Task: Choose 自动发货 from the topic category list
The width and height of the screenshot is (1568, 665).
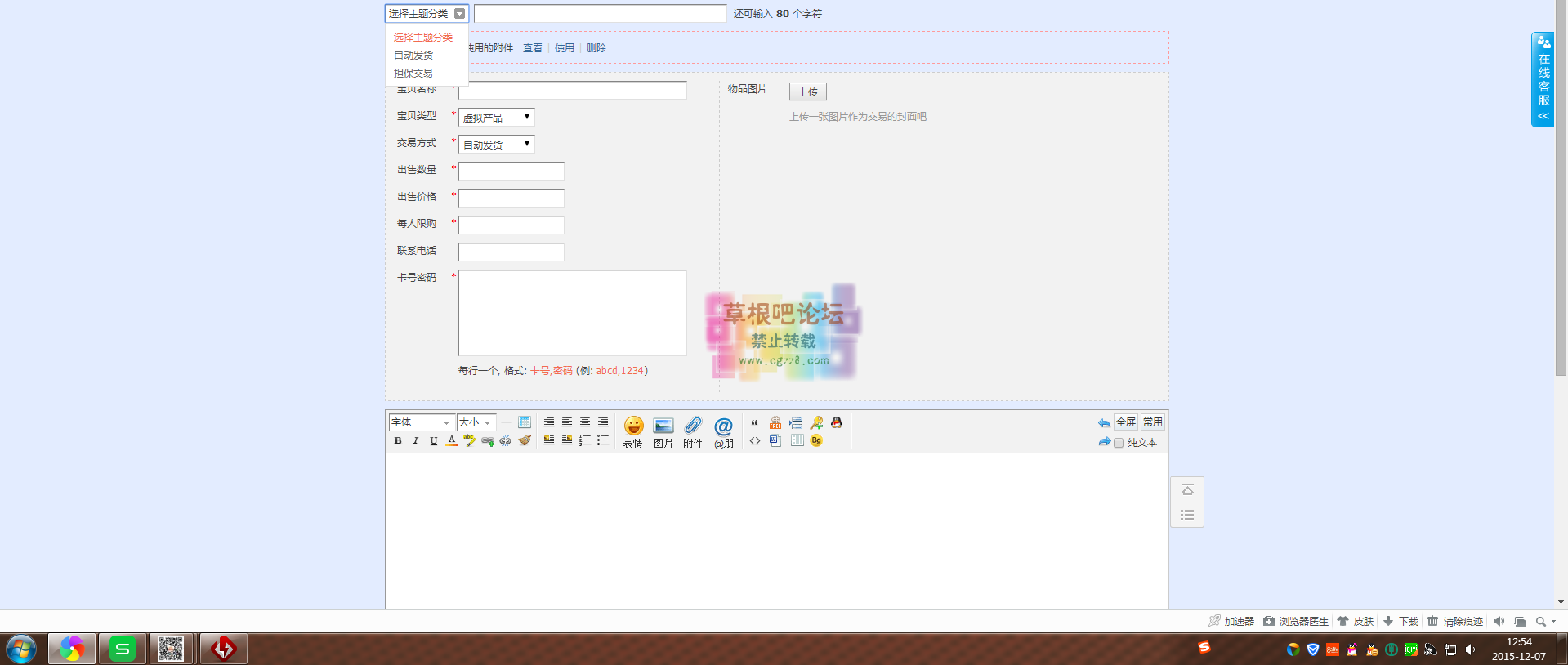Action: point(413,56)
